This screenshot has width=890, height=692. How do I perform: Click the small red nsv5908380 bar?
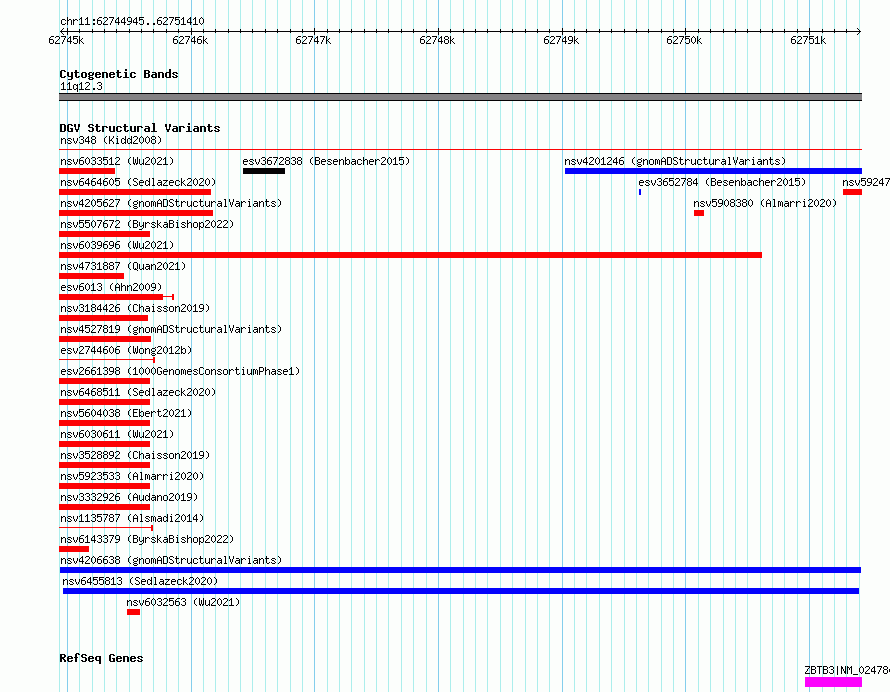pyautogui.click(x=699, y=213)
